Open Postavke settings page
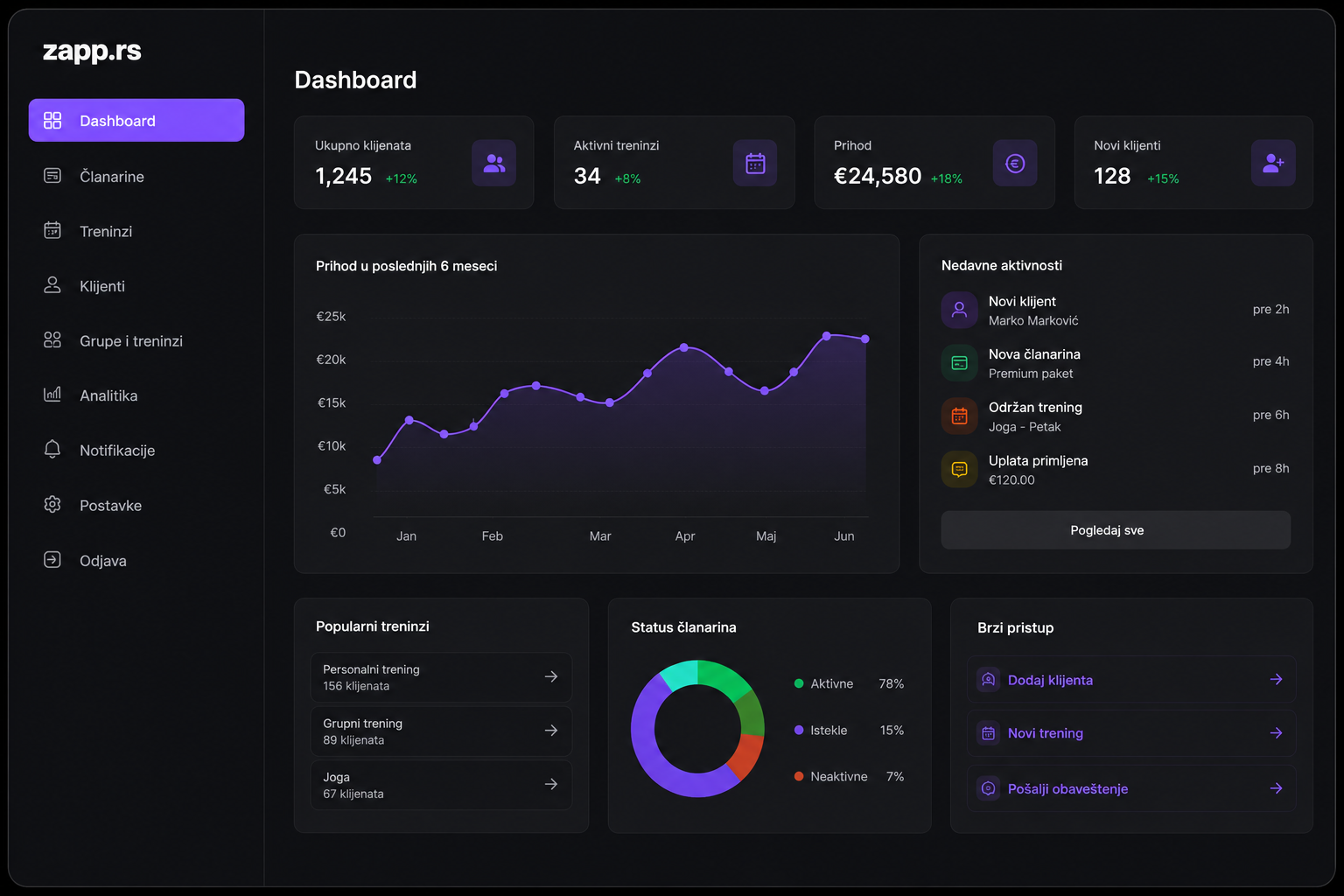Viewport: 1344px width, 896px height. click(x=136, y=505)
